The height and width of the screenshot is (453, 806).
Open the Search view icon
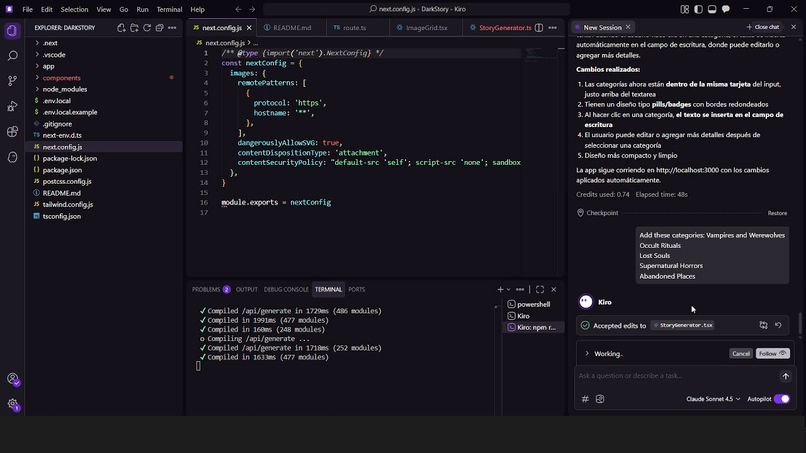tap(12, 56)
